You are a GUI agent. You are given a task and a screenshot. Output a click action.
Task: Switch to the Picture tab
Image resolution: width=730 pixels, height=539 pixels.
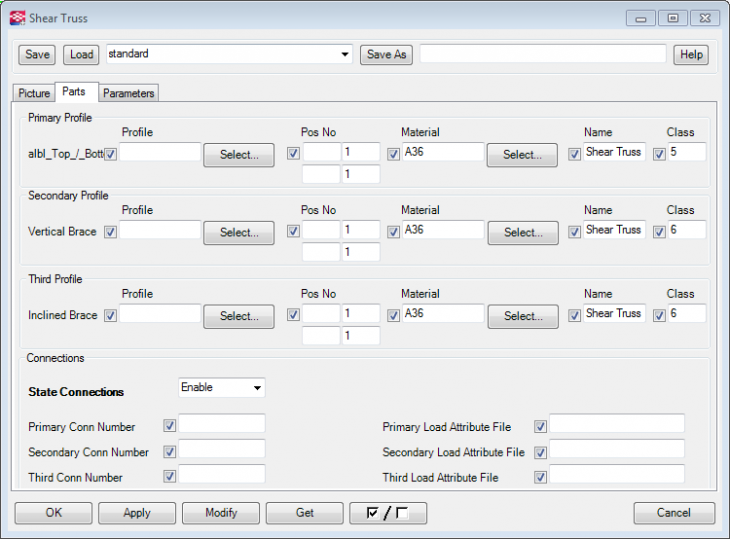point(34,93)
